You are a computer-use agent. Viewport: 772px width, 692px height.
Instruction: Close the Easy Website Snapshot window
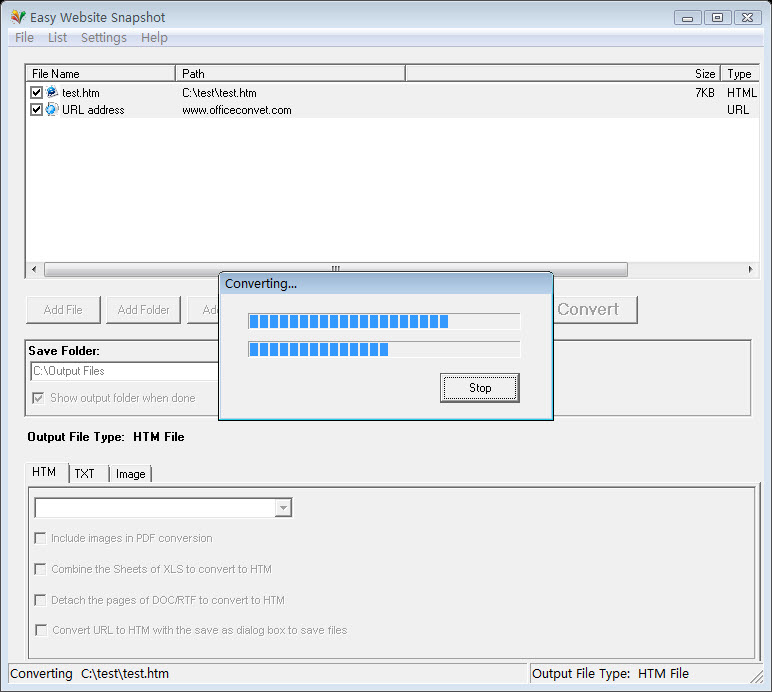pos(747,18)
